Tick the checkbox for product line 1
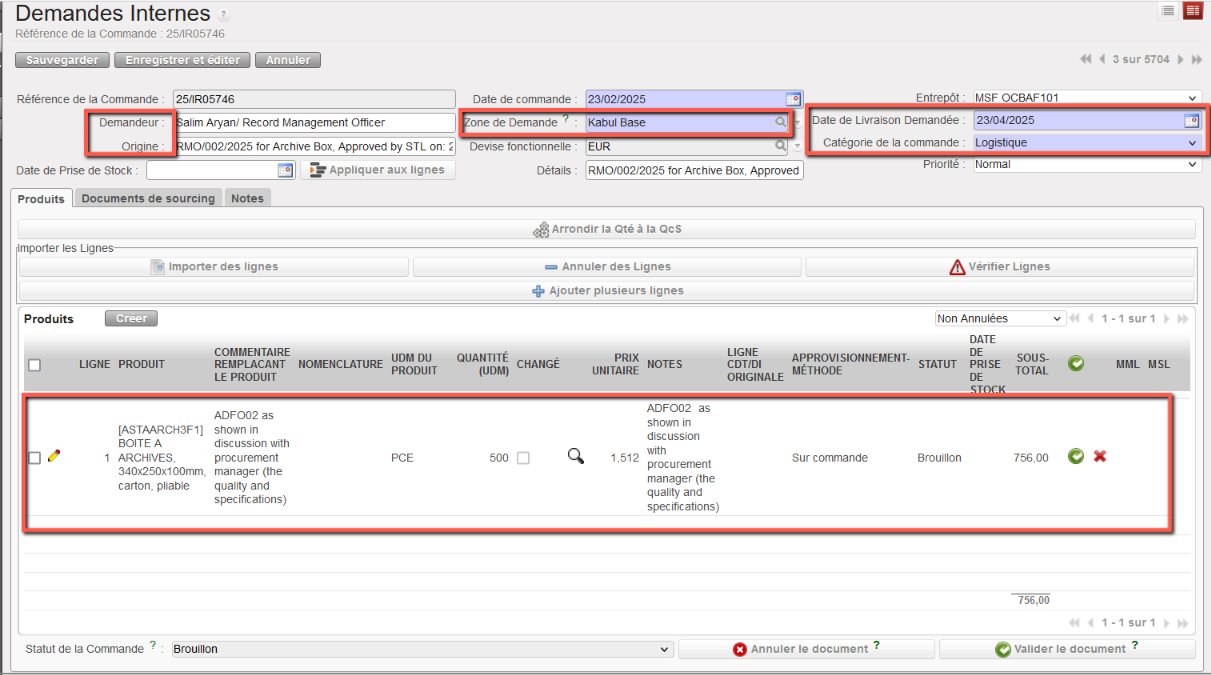 (x=34, y=458)
